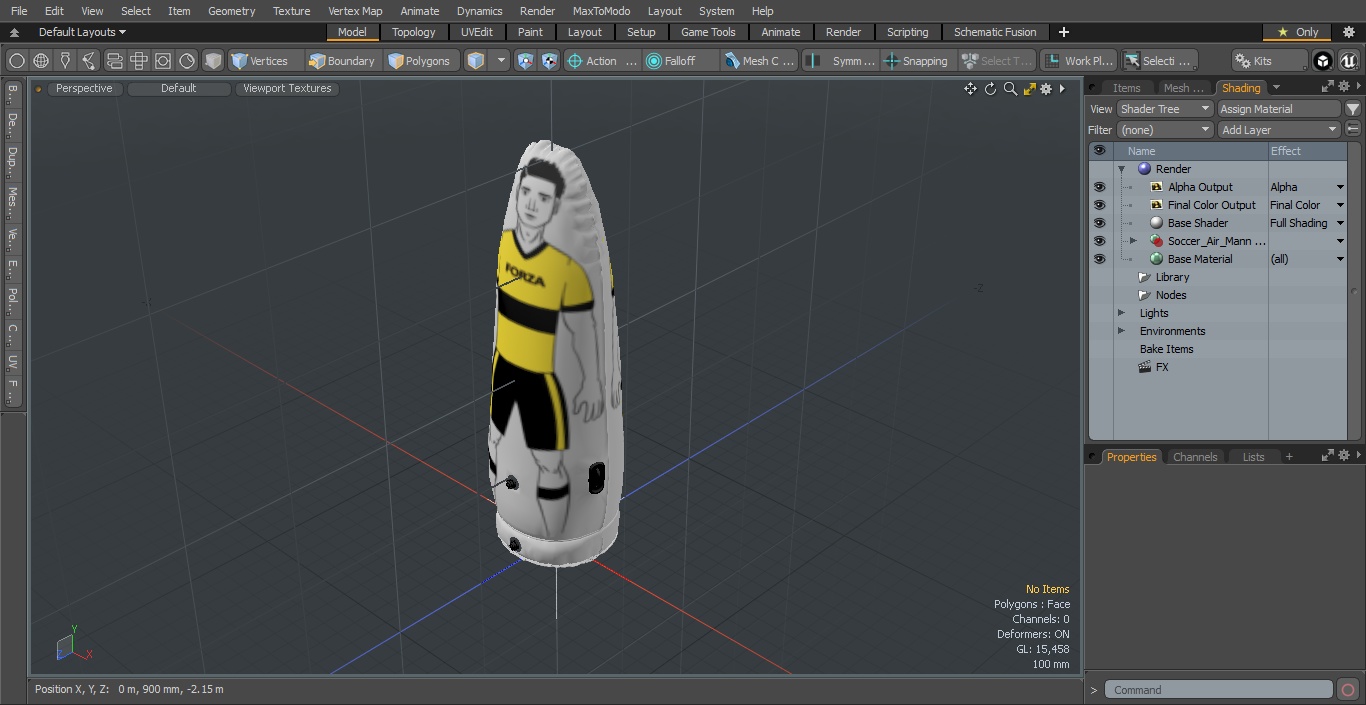Image resolution: width=1366 pixels, height=705 pixels.
Task: Open the MaxToModo menu
Action: (601, 11)
